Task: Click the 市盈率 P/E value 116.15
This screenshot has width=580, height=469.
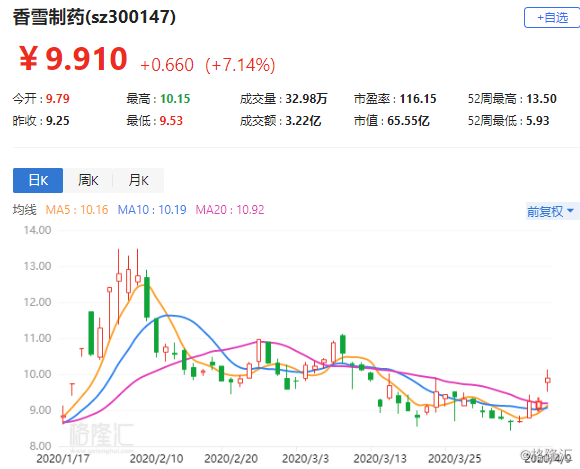Action: click(418, 99)
